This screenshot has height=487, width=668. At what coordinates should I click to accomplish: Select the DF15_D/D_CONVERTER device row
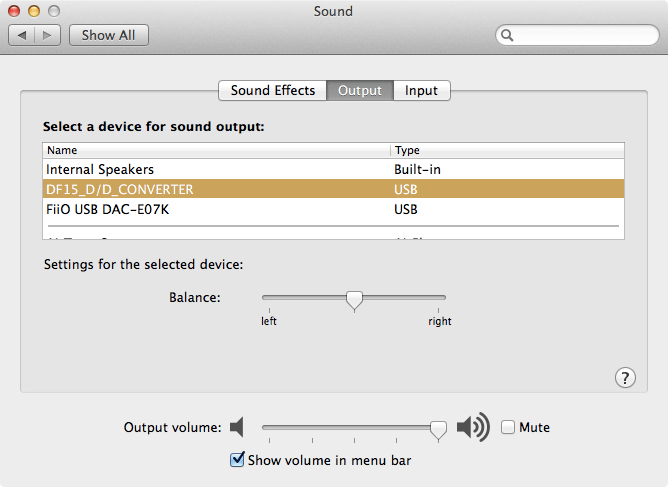[333, 189]
